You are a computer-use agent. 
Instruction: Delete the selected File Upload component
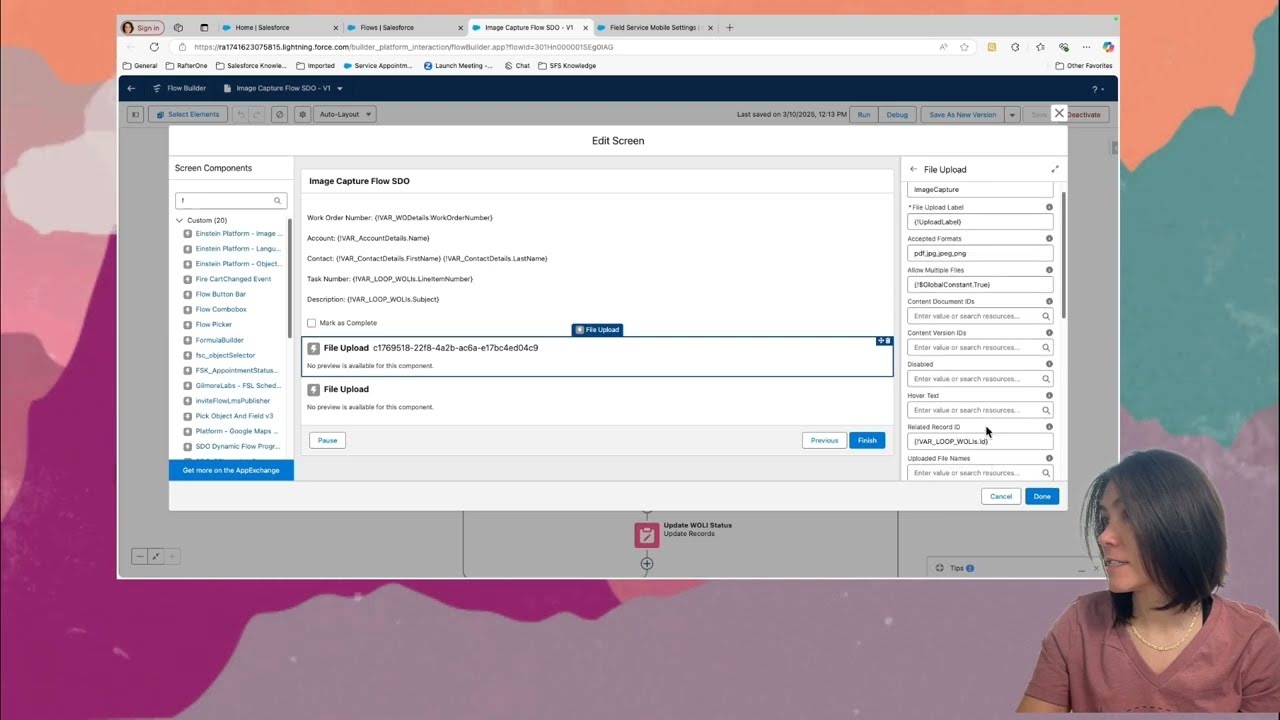[x=888, y=341]
